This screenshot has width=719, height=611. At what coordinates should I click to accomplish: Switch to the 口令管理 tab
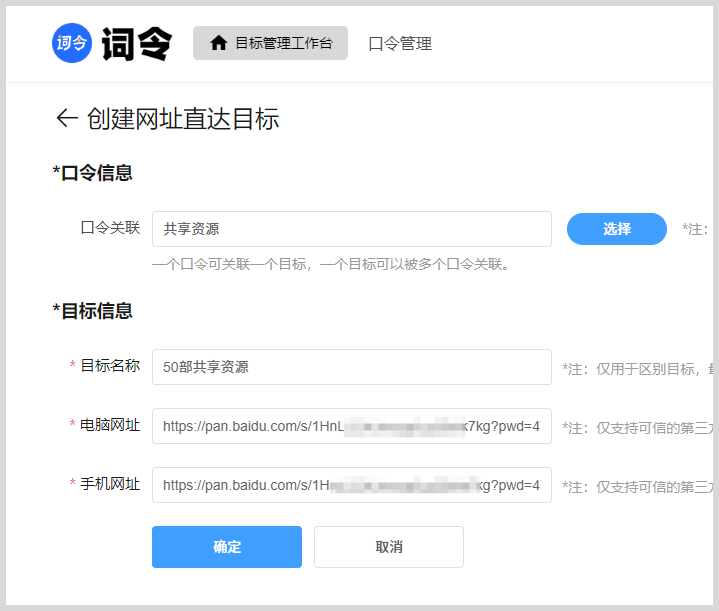point(400,44)
